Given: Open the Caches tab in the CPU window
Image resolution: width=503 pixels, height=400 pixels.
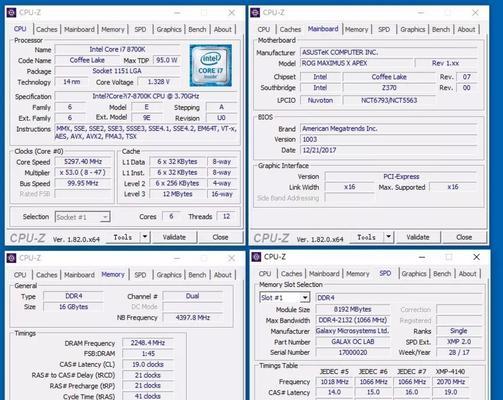Looking at the screenshot, I should pos(47,29).
